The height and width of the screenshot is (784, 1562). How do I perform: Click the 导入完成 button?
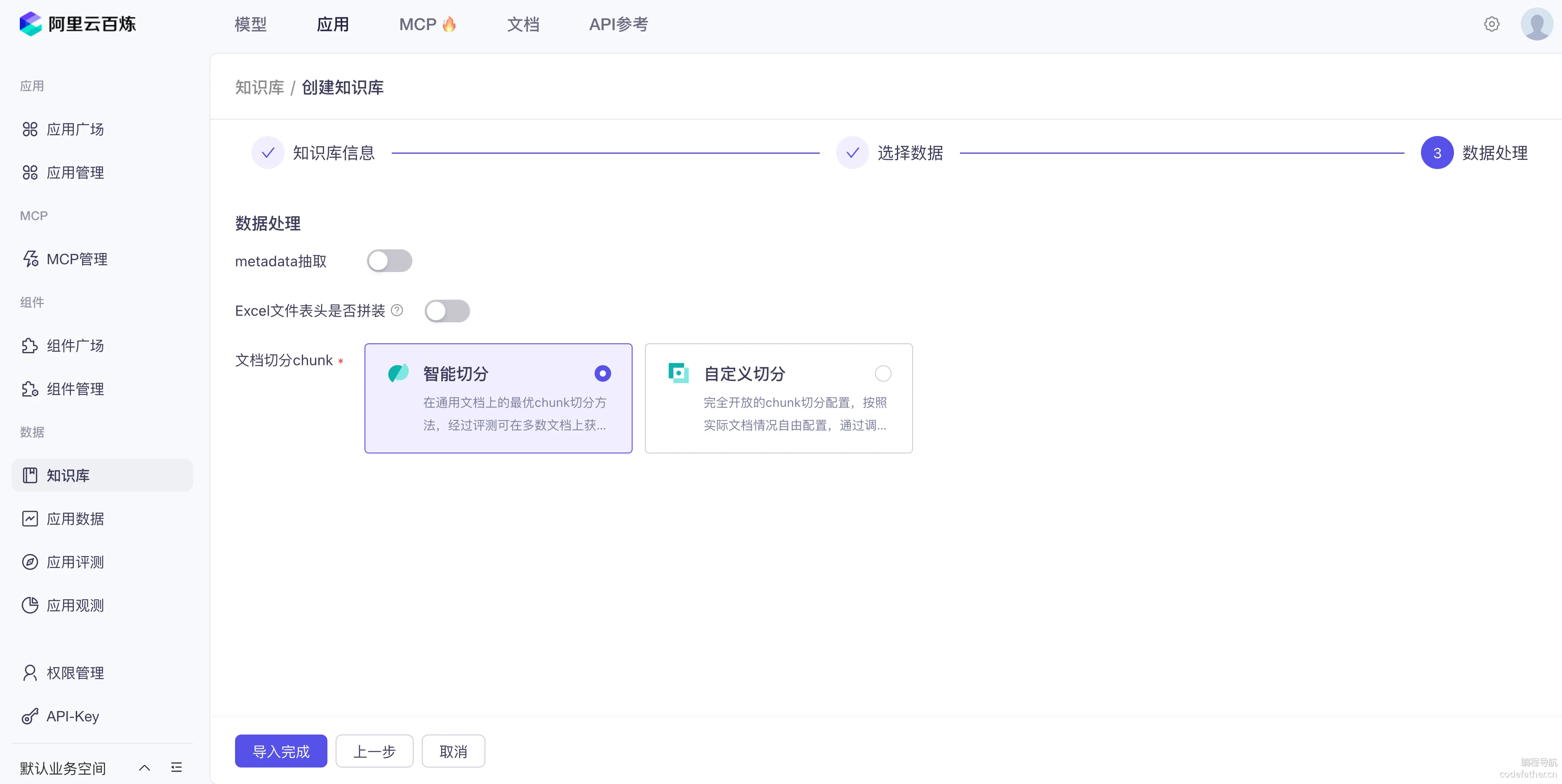(280, 751)
